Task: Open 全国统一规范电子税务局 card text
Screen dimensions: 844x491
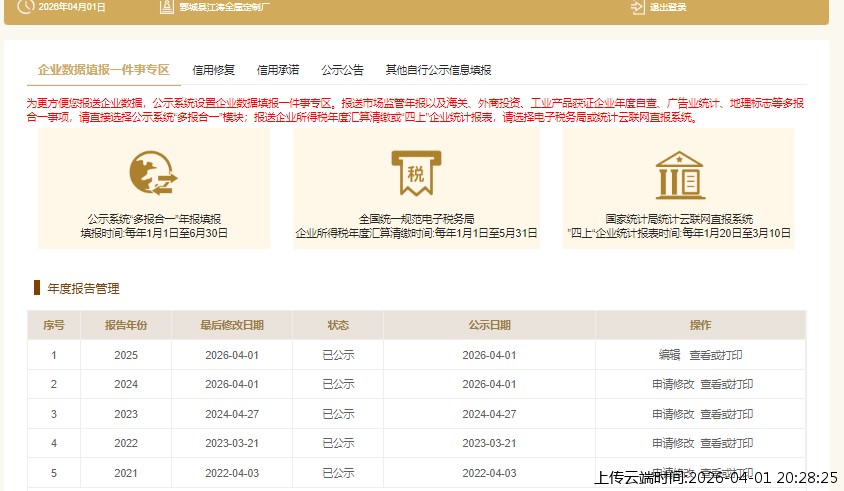Action: point(416,219)
